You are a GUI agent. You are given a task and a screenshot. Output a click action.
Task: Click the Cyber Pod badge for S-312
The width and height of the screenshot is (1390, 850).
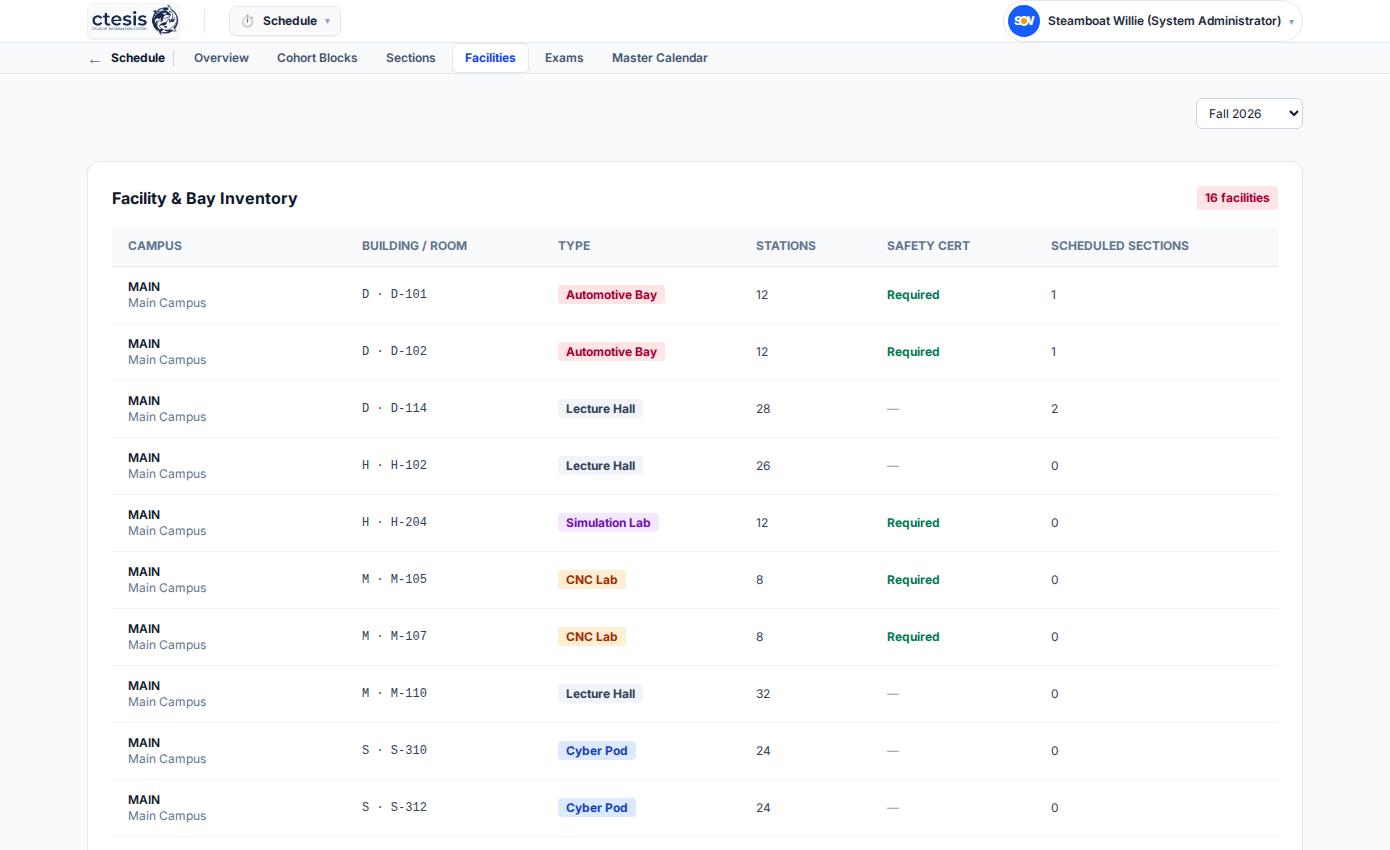[597, 808]
